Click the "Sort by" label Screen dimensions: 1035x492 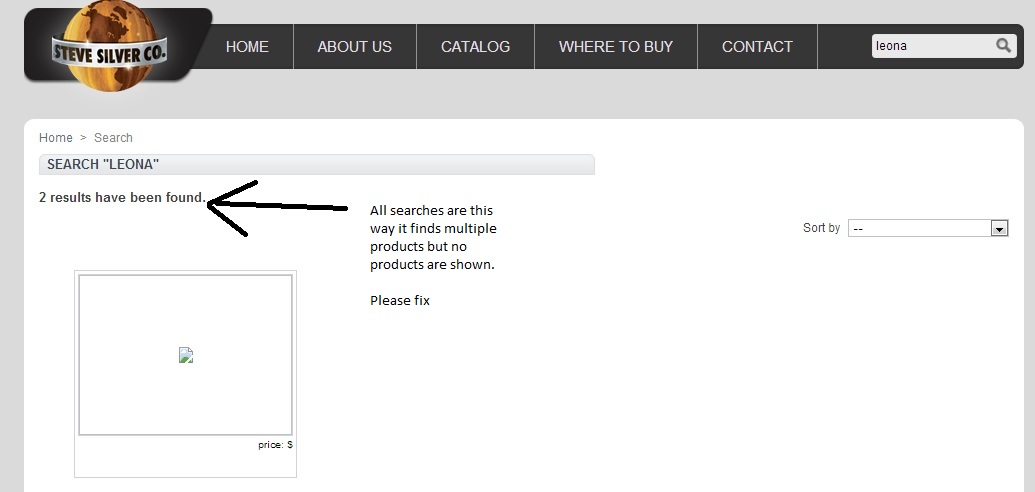(821, 228)
